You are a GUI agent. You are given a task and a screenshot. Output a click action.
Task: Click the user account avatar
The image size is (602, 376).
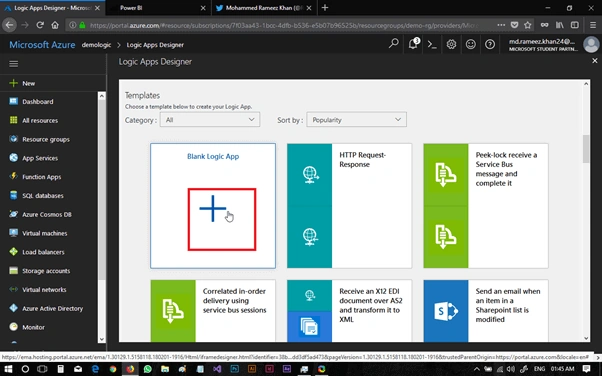tap(591, 45)
